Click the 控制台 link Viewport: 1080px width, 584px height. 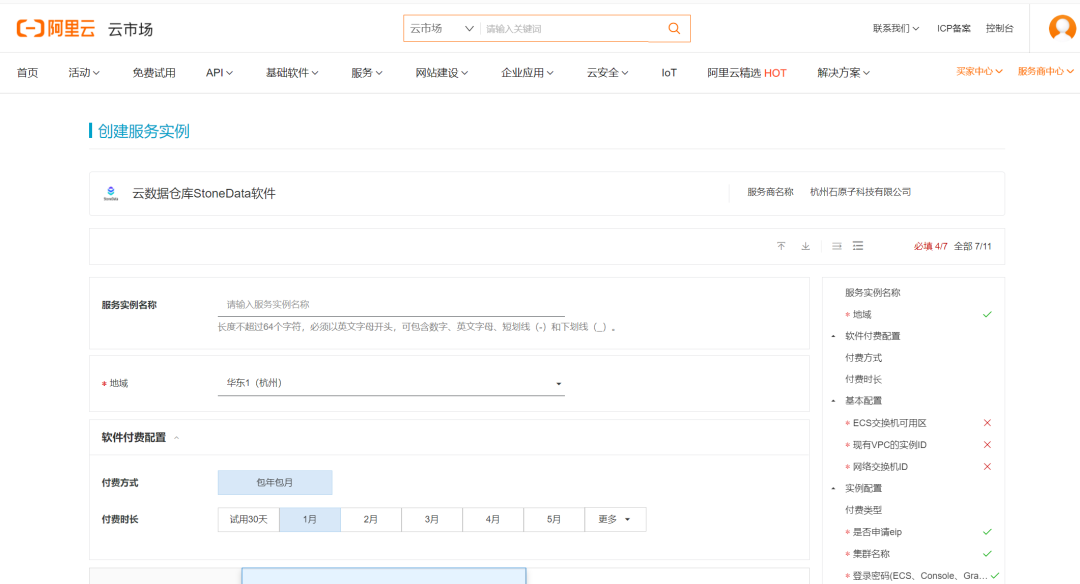coord(999,28)
